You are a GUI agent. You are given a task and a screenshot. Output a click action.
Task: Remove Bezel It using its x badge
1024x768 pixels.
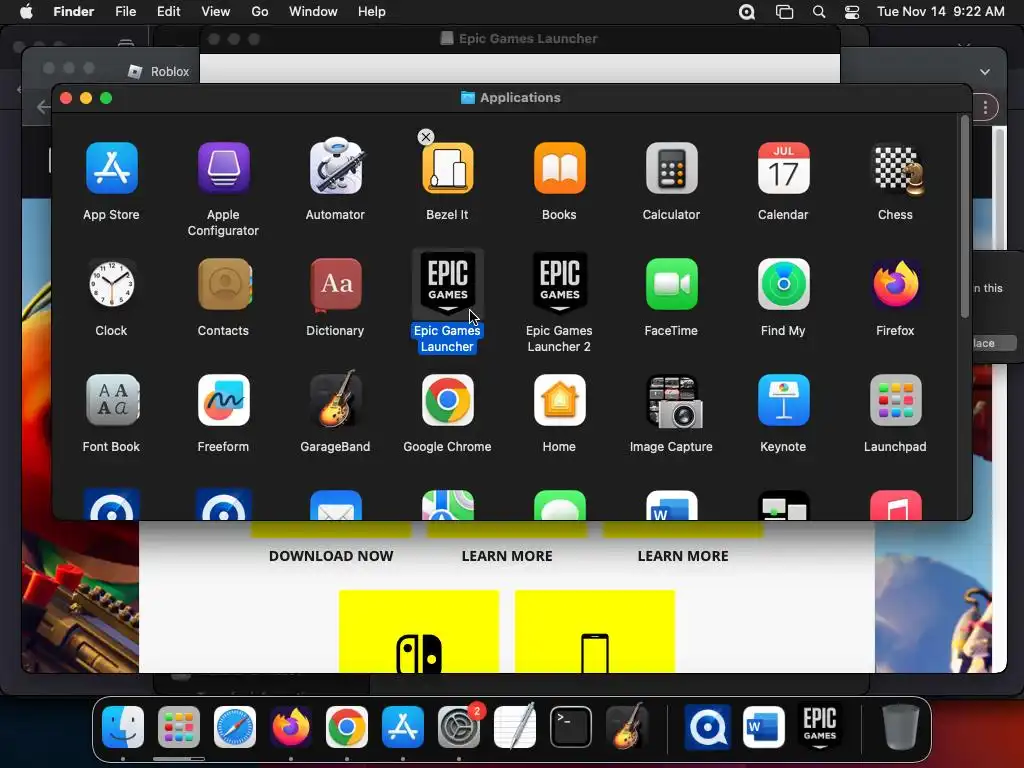pos(426,136)
